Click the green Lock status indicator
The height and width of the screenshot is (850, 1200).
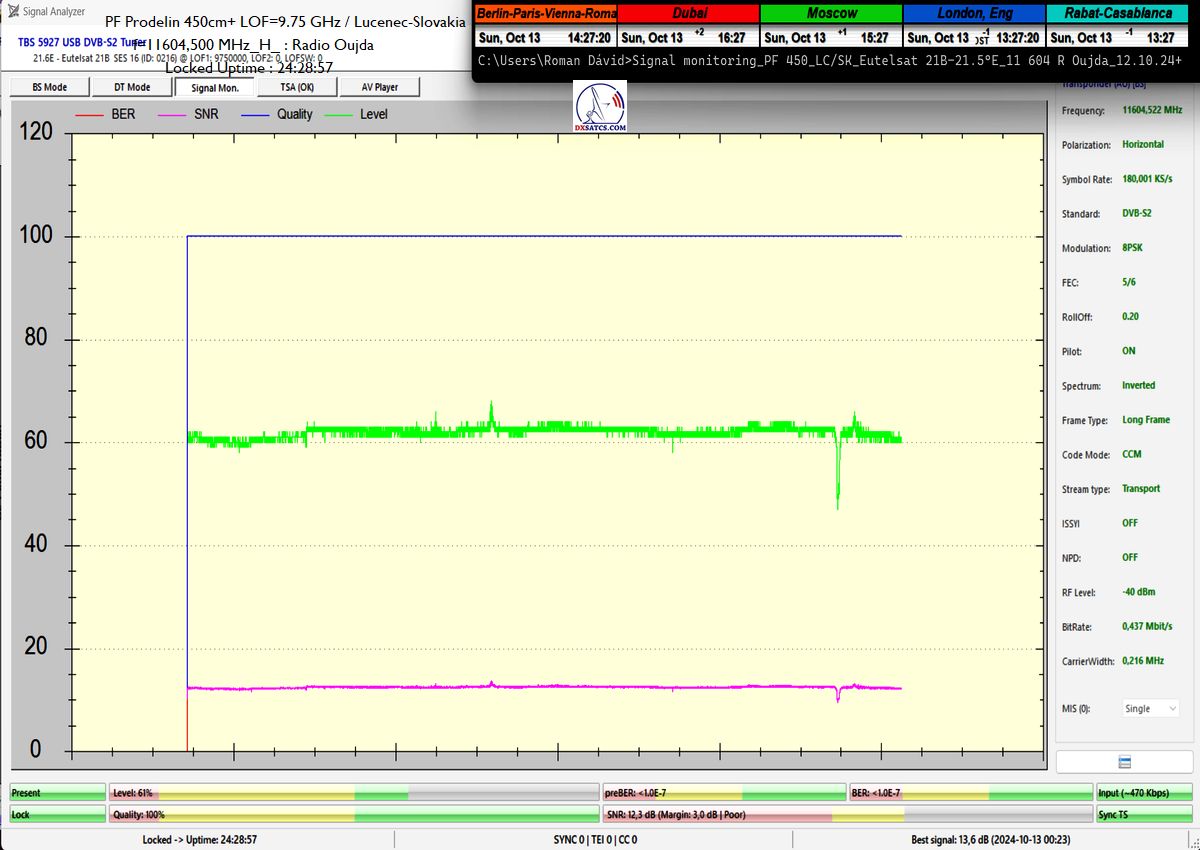click(57, 815)
